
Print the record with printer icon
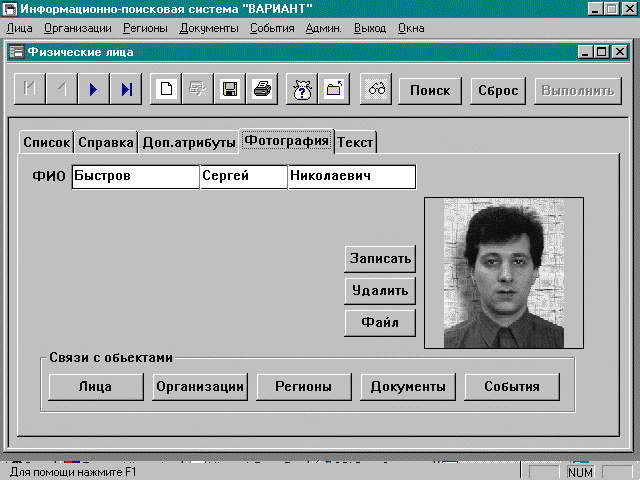[261, 90]
